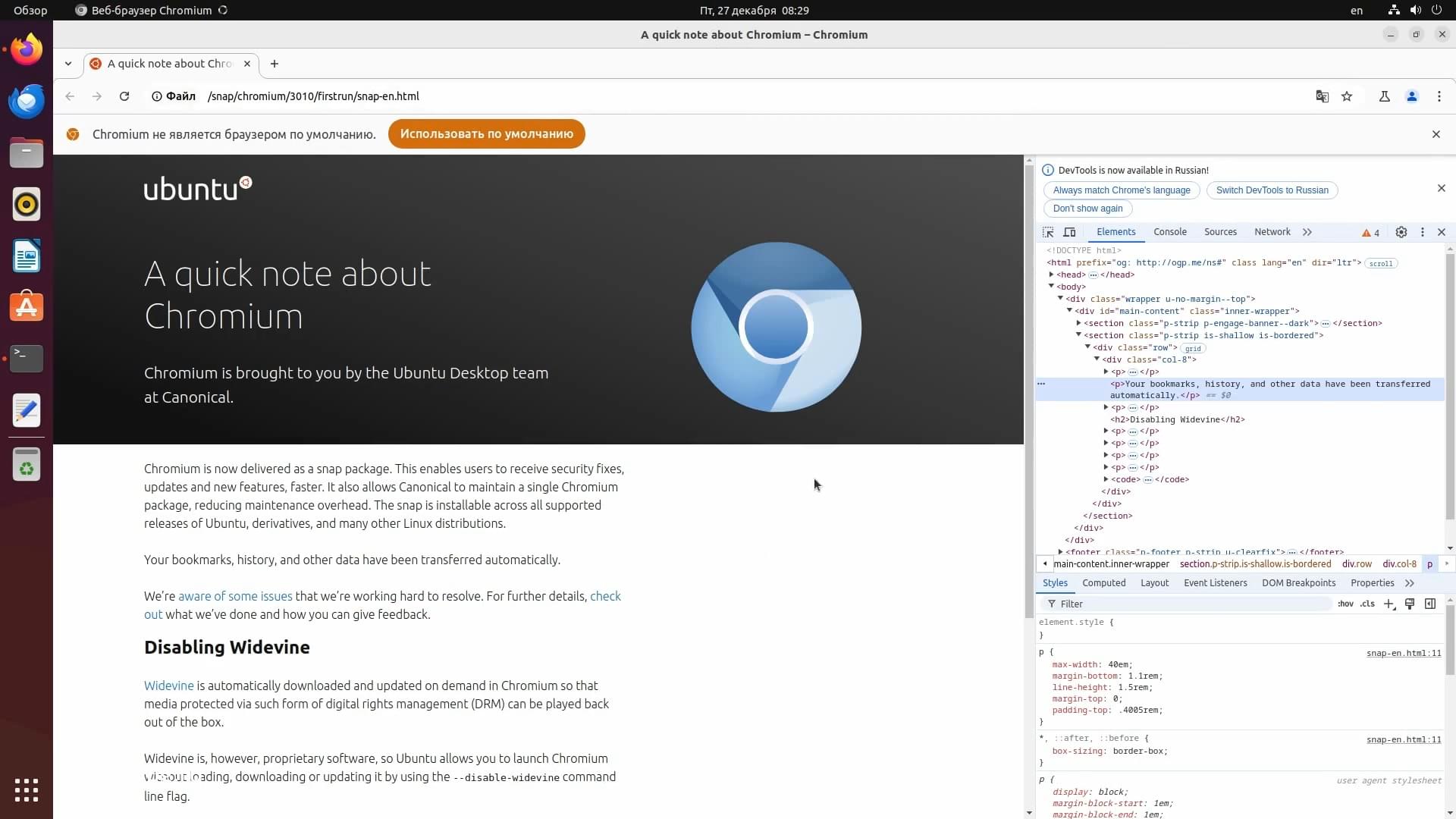The width and height of the screenshot is (1456, 819).
Task: Open DevTools settings gear
Action: click(x=1401, y=232)
